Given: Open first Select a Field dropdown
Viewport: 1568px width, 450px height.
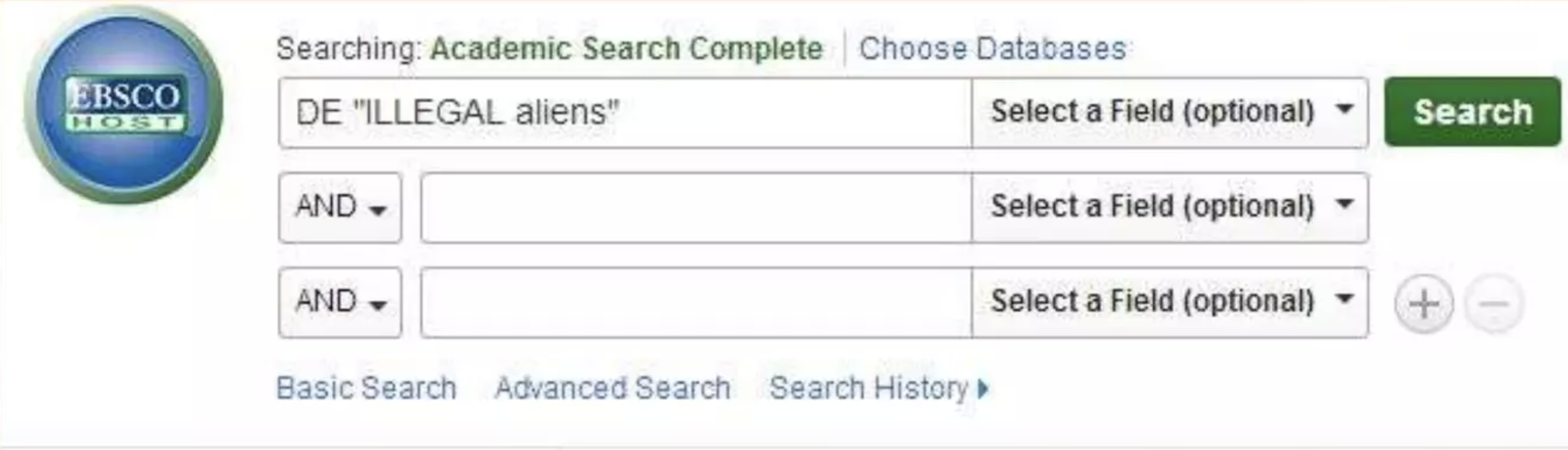Looking at the screenshot, I should [1169, 112].
